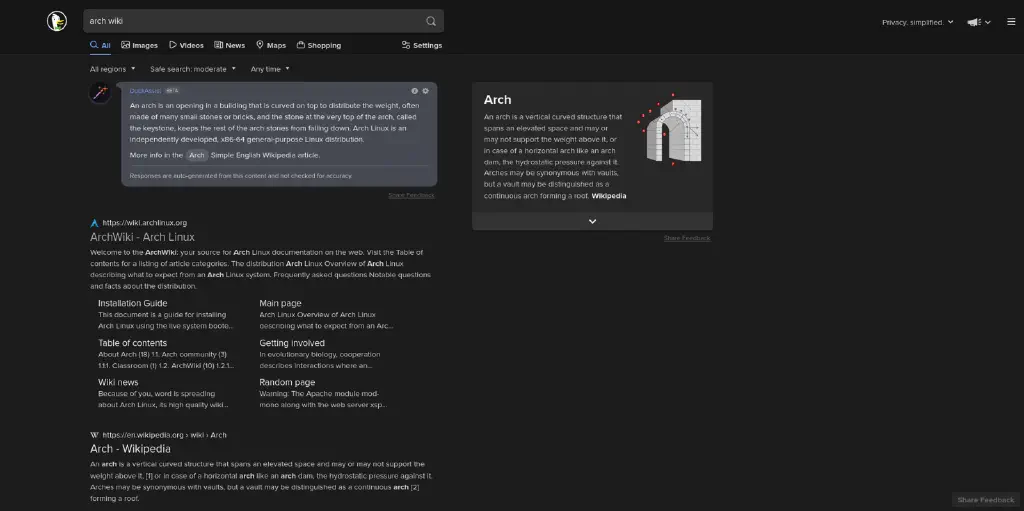1024x511 pixels.
Task: Open the ArchWiki - Arch Linux result
Action: [x=142, y=237]
